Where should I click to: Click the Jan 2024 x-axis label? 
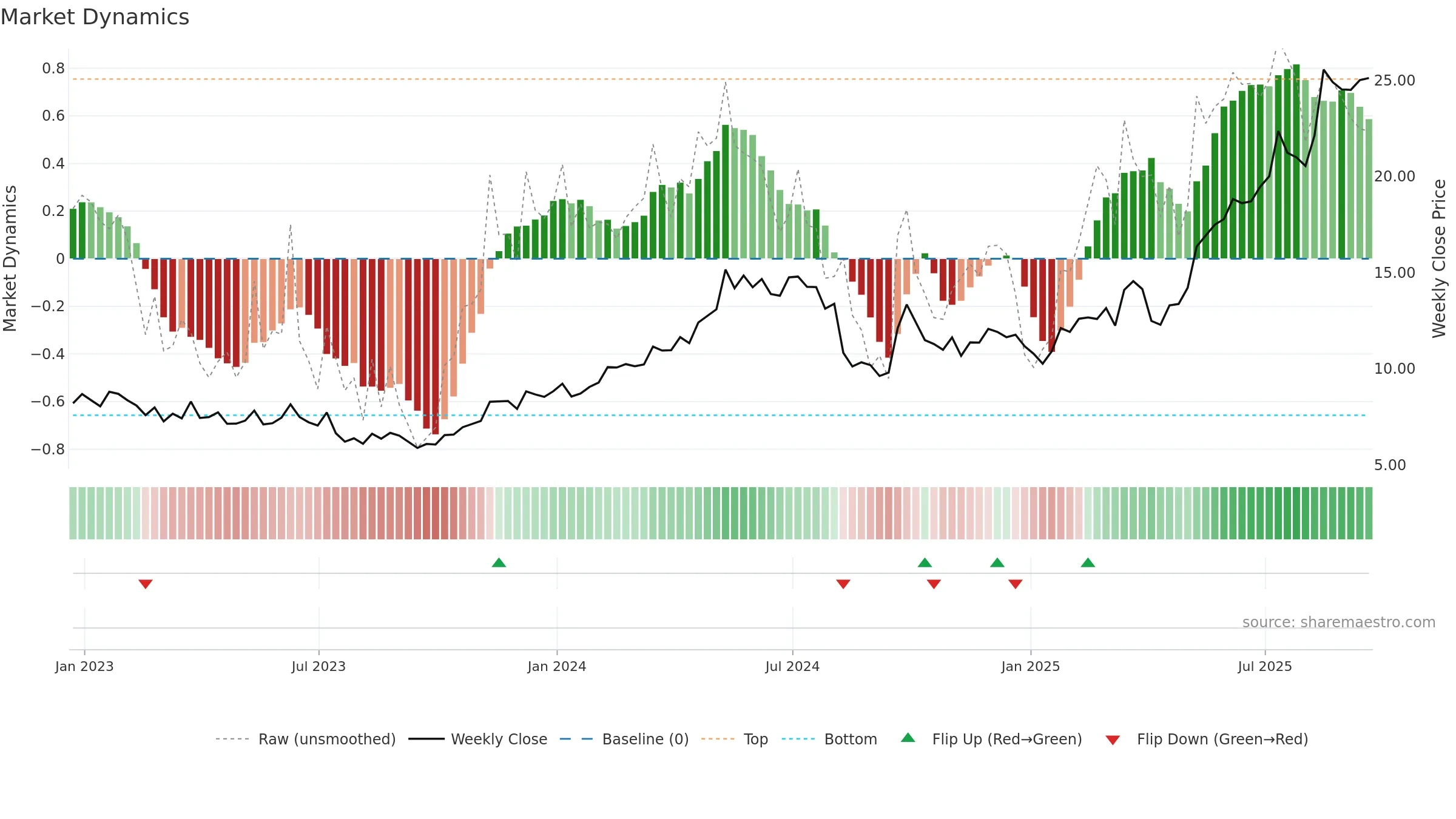point(557,666)
